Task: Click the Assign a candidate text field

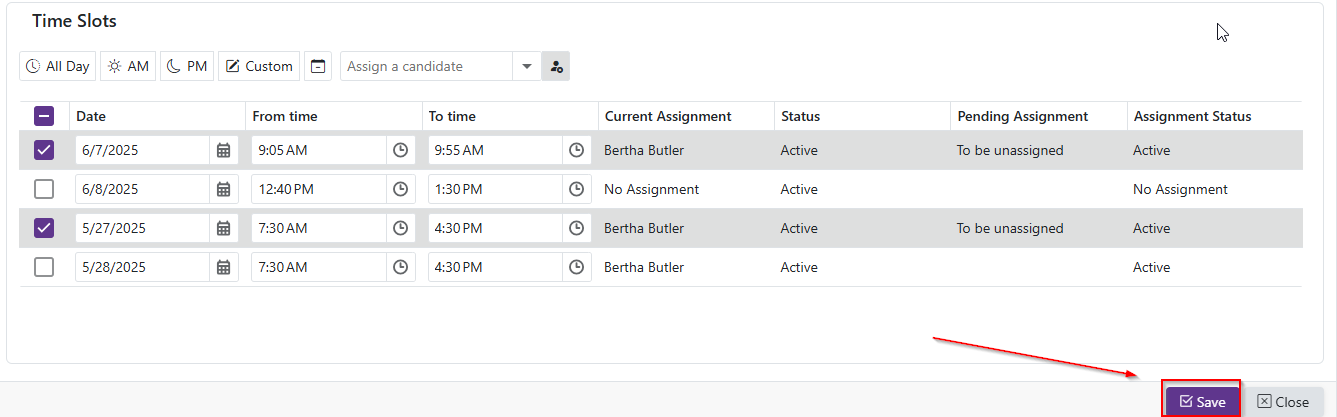Action: click(425, 66)
